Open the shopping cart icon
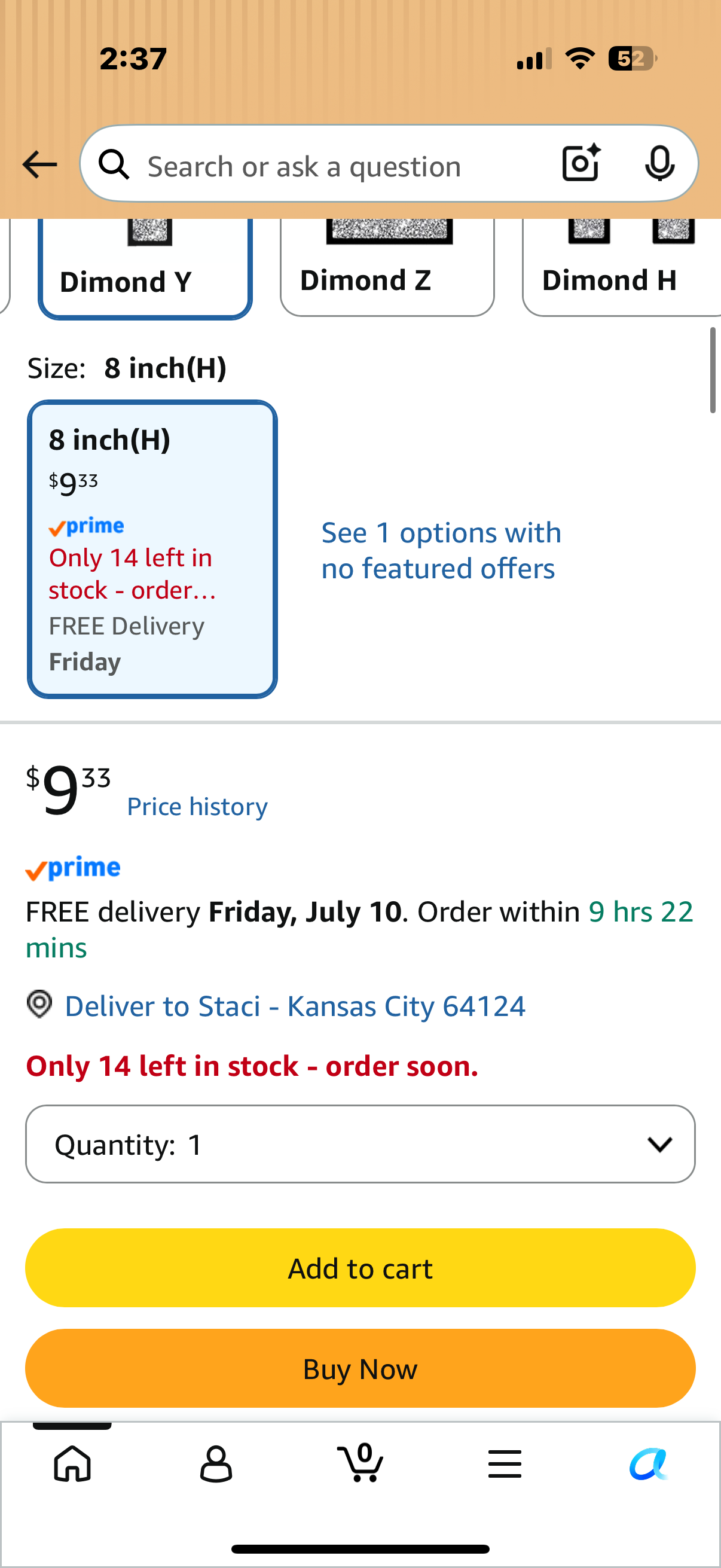 tap(360, 1462)
